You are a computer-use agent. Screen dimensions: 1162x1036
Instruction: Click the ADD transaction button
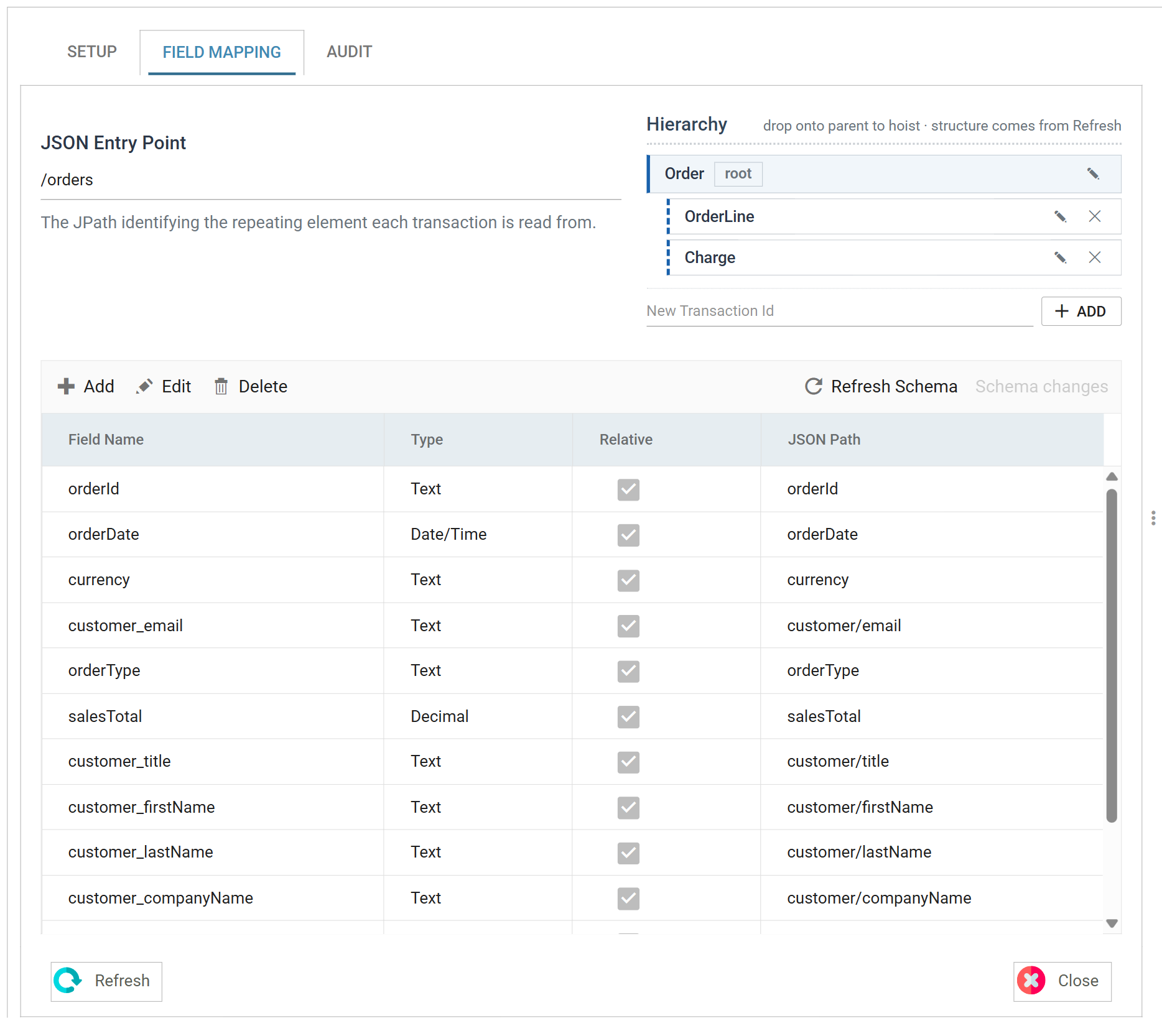1081,311
